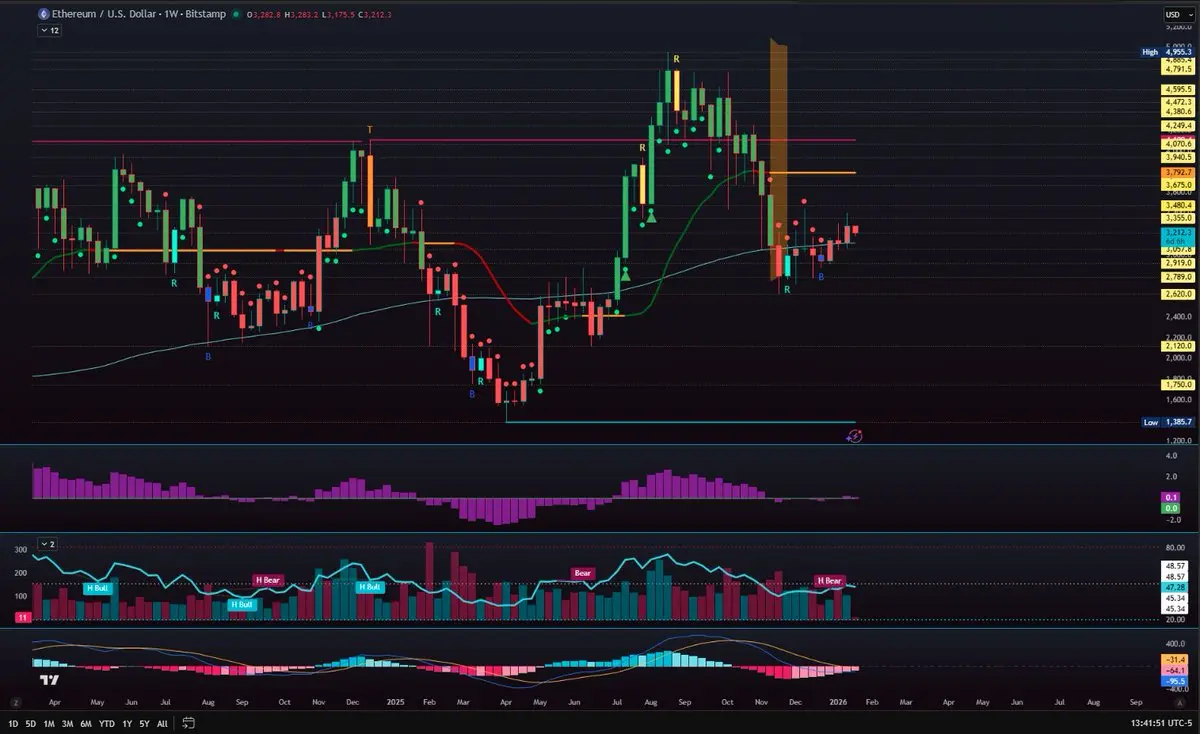The image size is (1200, 734).
Task: Open the go-to-date calendar icon
Action: pos(188,722)
